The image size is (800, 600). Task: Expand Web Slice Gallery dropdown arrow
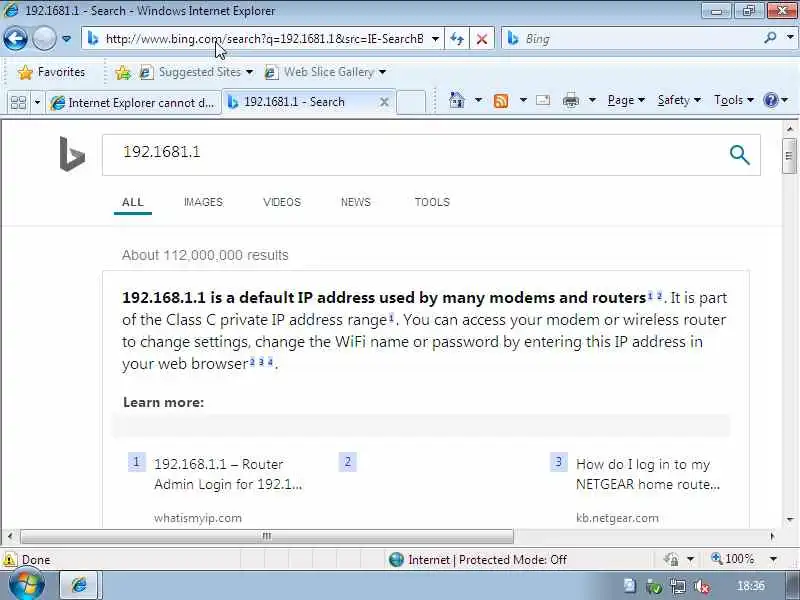(383, 72)
